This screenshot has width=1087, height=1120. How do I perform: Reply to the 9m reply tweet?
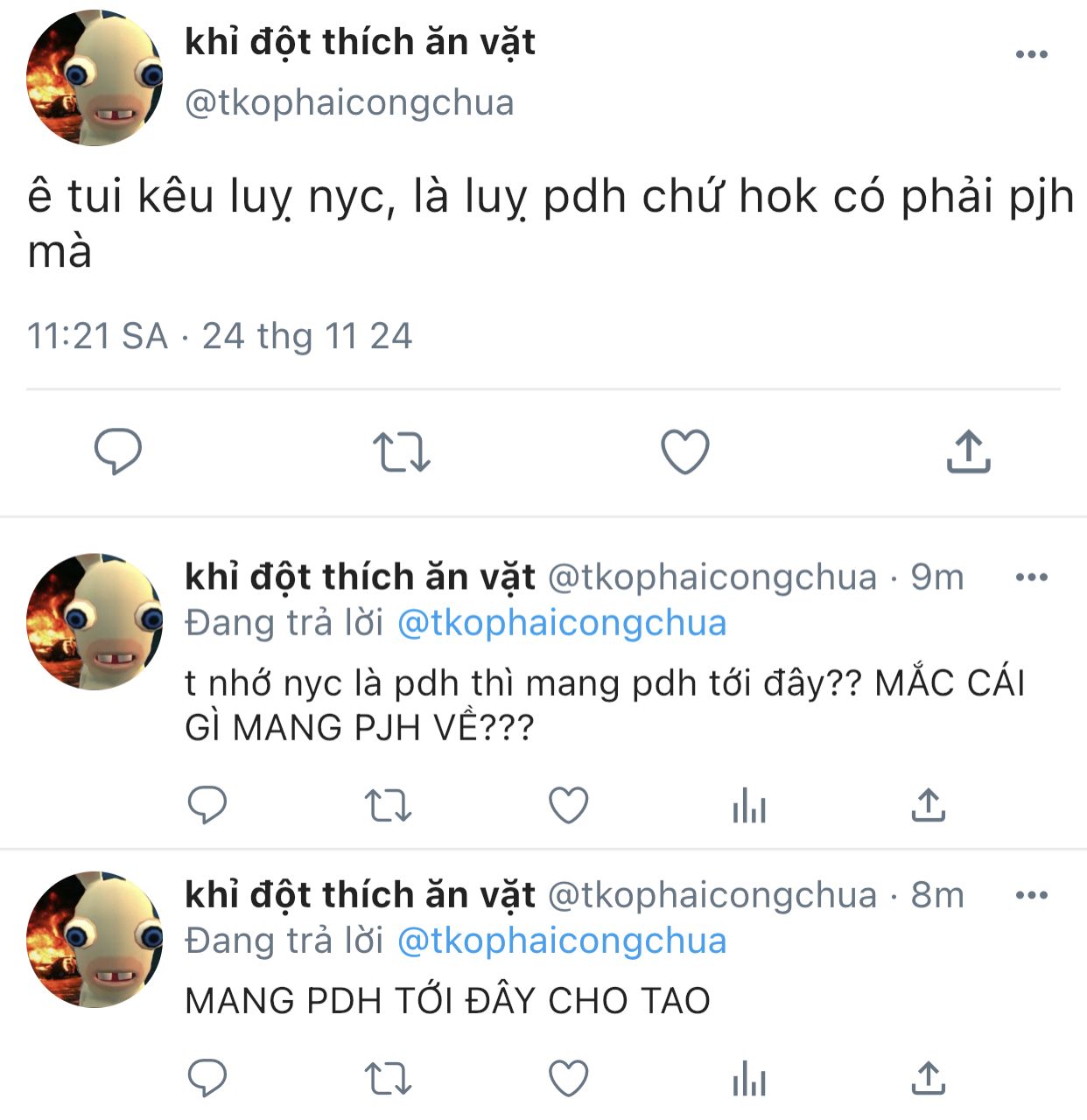207,805
